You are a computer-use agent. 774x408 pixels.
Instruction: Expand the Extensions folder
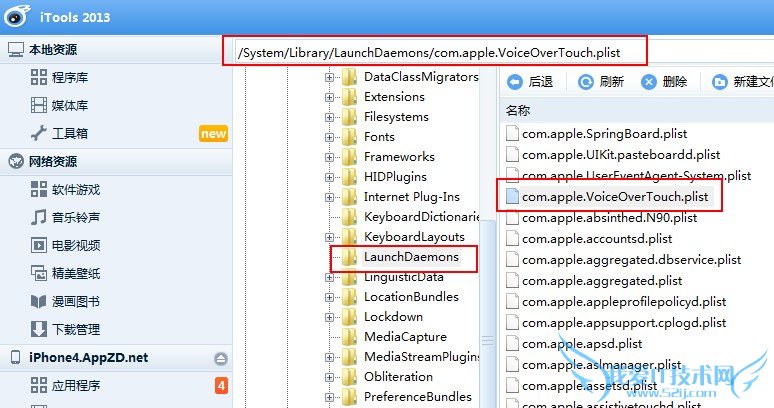click(x=329, y=97)
